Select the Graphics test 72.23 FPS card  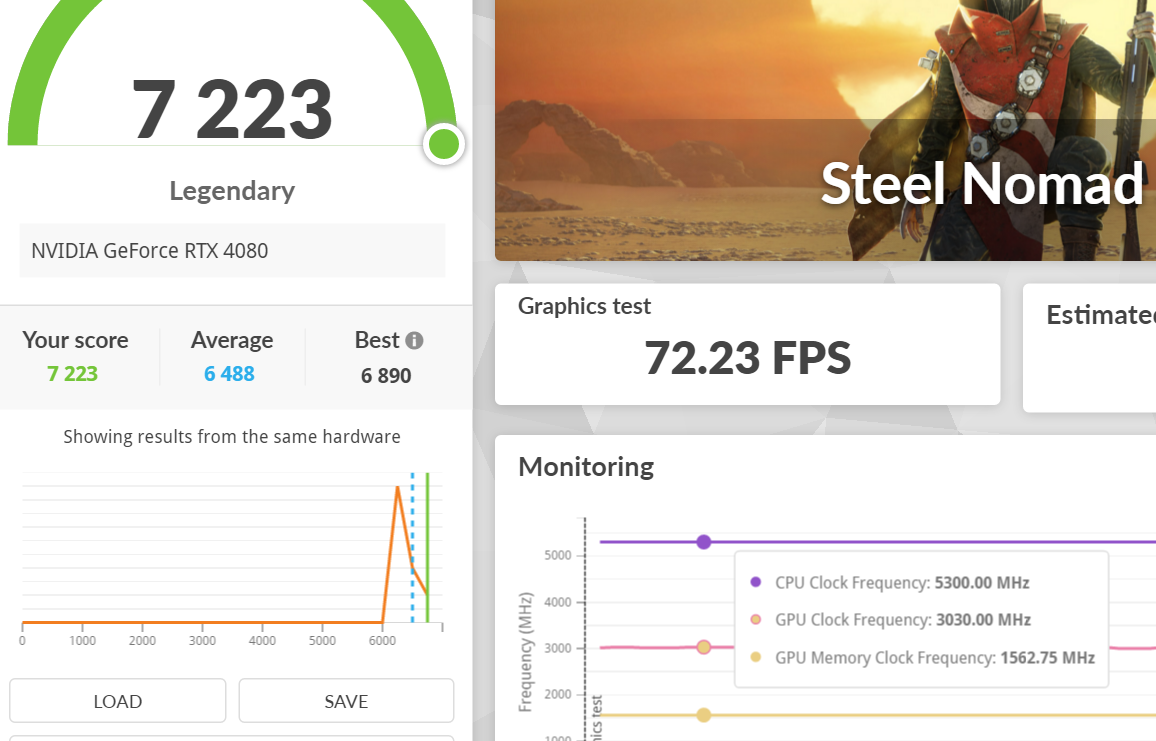(x=747, y=344)
